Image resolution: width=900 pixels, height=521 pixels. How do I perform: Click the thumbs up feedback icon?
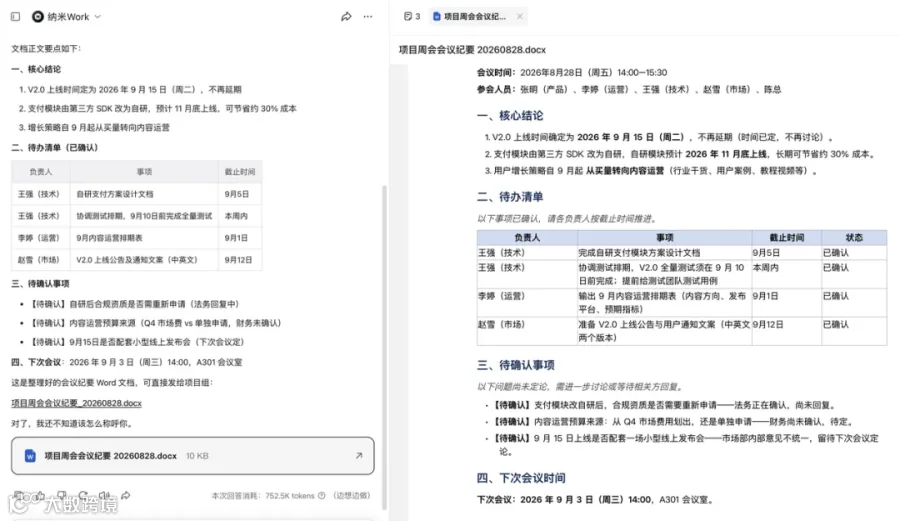coord(40,495)
